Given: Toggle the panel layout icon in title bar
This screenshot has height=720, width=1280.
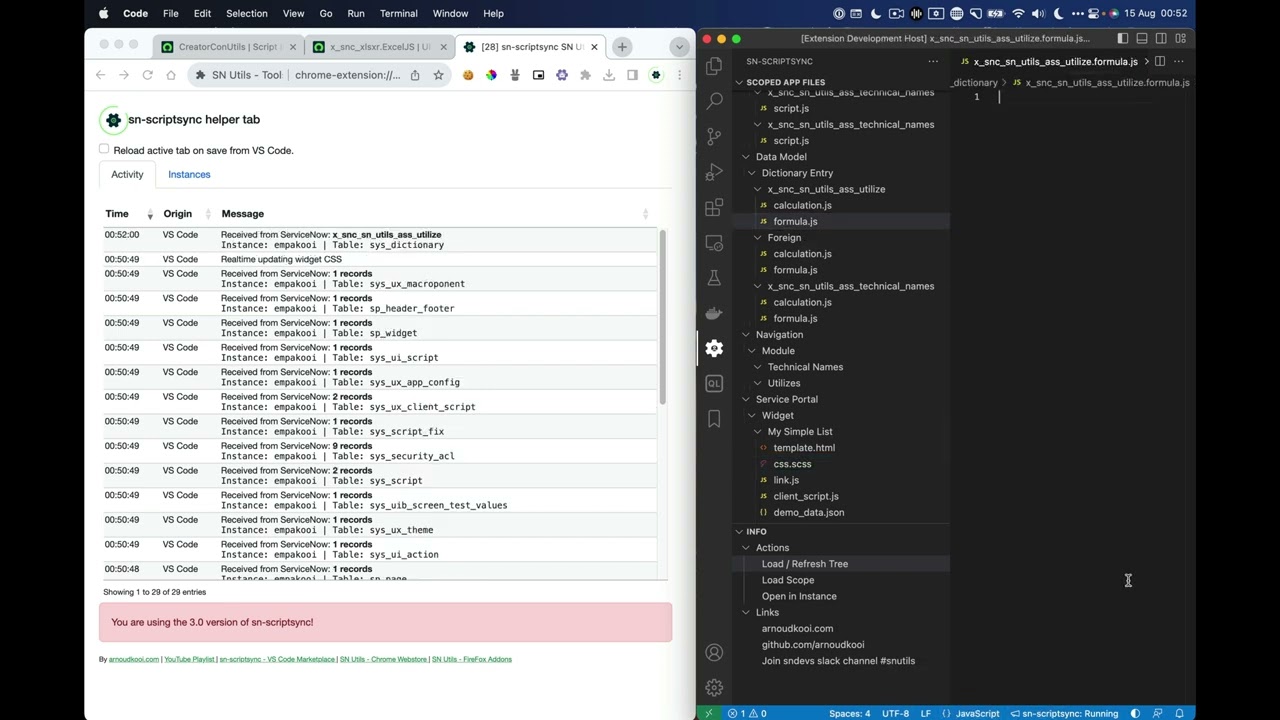Looking at the screenshot, I should pyautogui.click(x=1142, y=38).
